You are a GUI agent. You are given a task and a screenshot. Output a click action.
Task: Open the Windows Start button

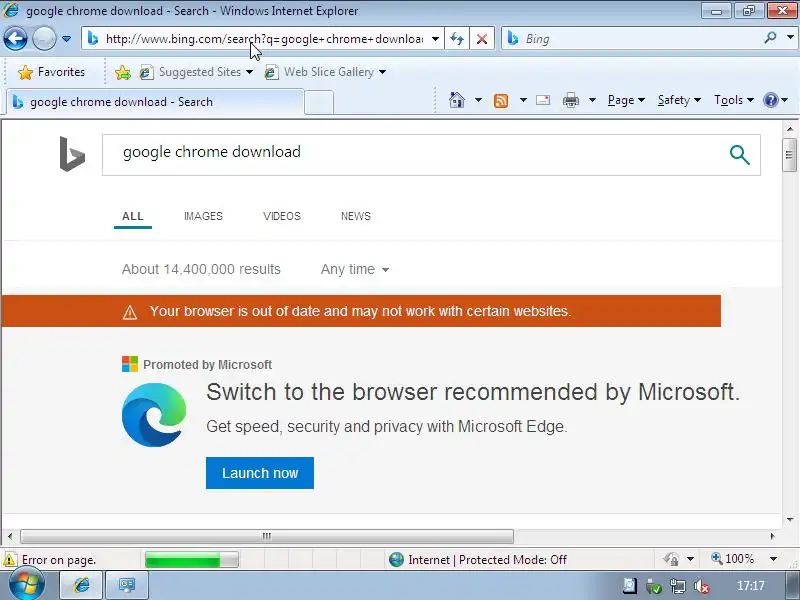coord(27,585)
